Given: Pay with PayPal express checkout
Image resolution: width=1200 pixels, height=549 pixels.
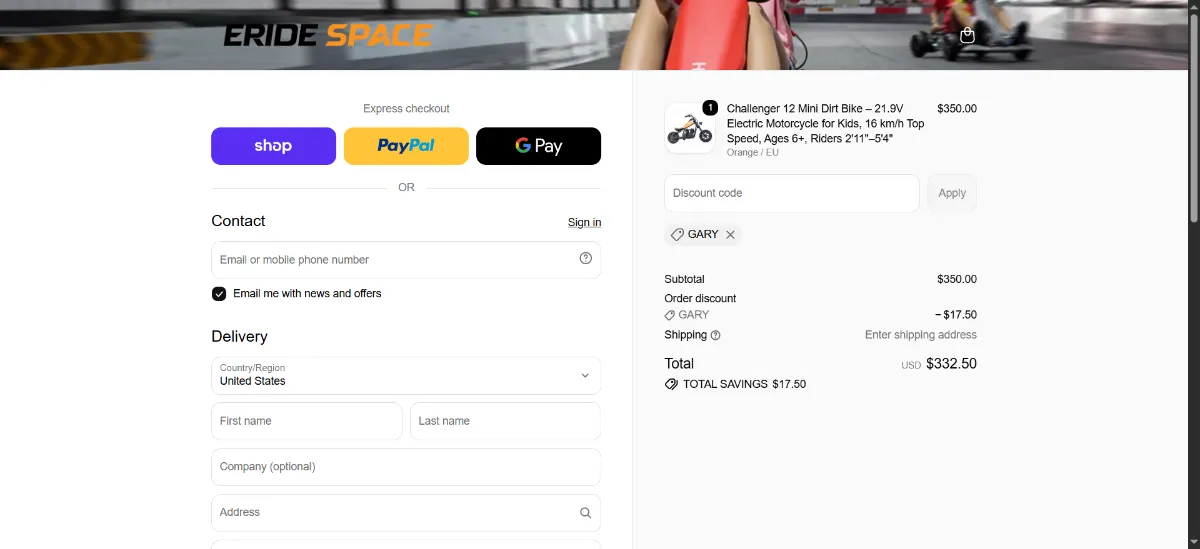Looking at the screenshot, I should point(406,146).
